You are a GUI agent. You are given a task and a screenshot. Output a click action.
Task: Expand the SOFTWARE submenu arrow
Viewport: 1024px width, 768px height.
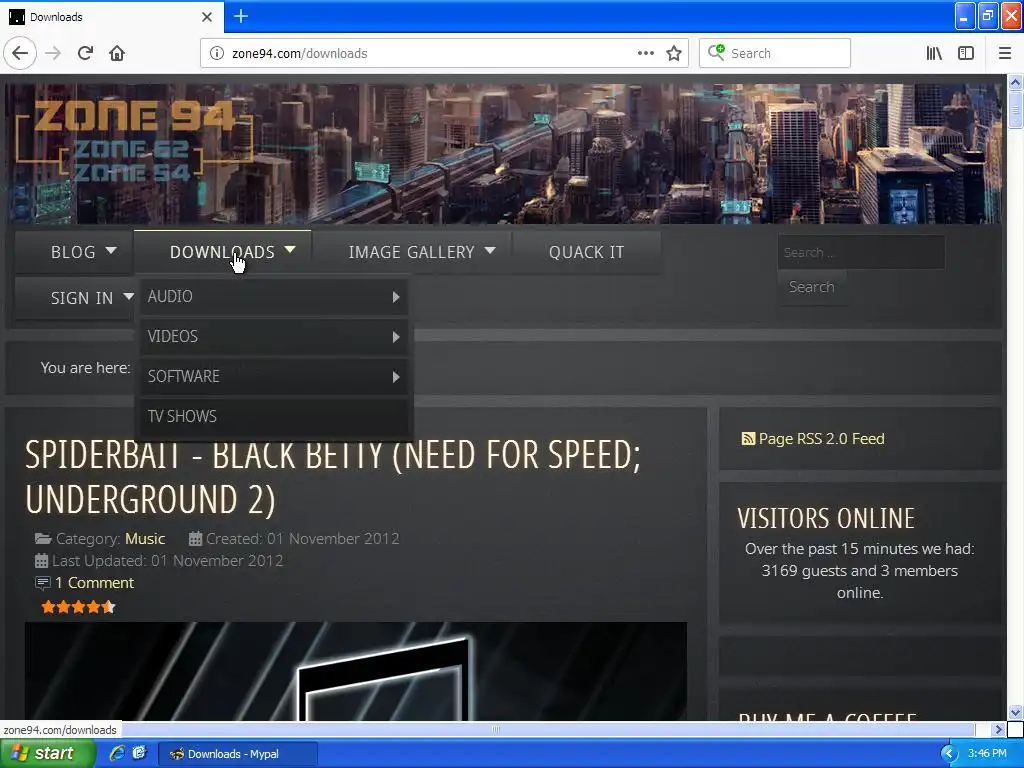(x=396, y=377)
